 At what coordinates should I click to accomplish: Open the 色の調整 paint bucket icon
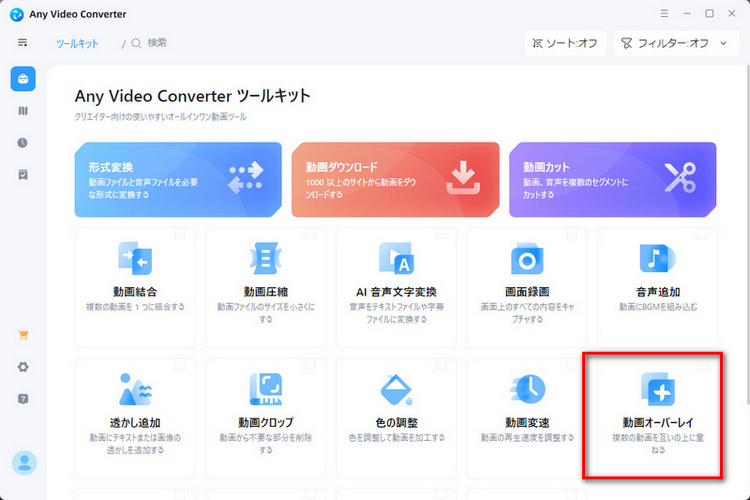tap(397, 389)
